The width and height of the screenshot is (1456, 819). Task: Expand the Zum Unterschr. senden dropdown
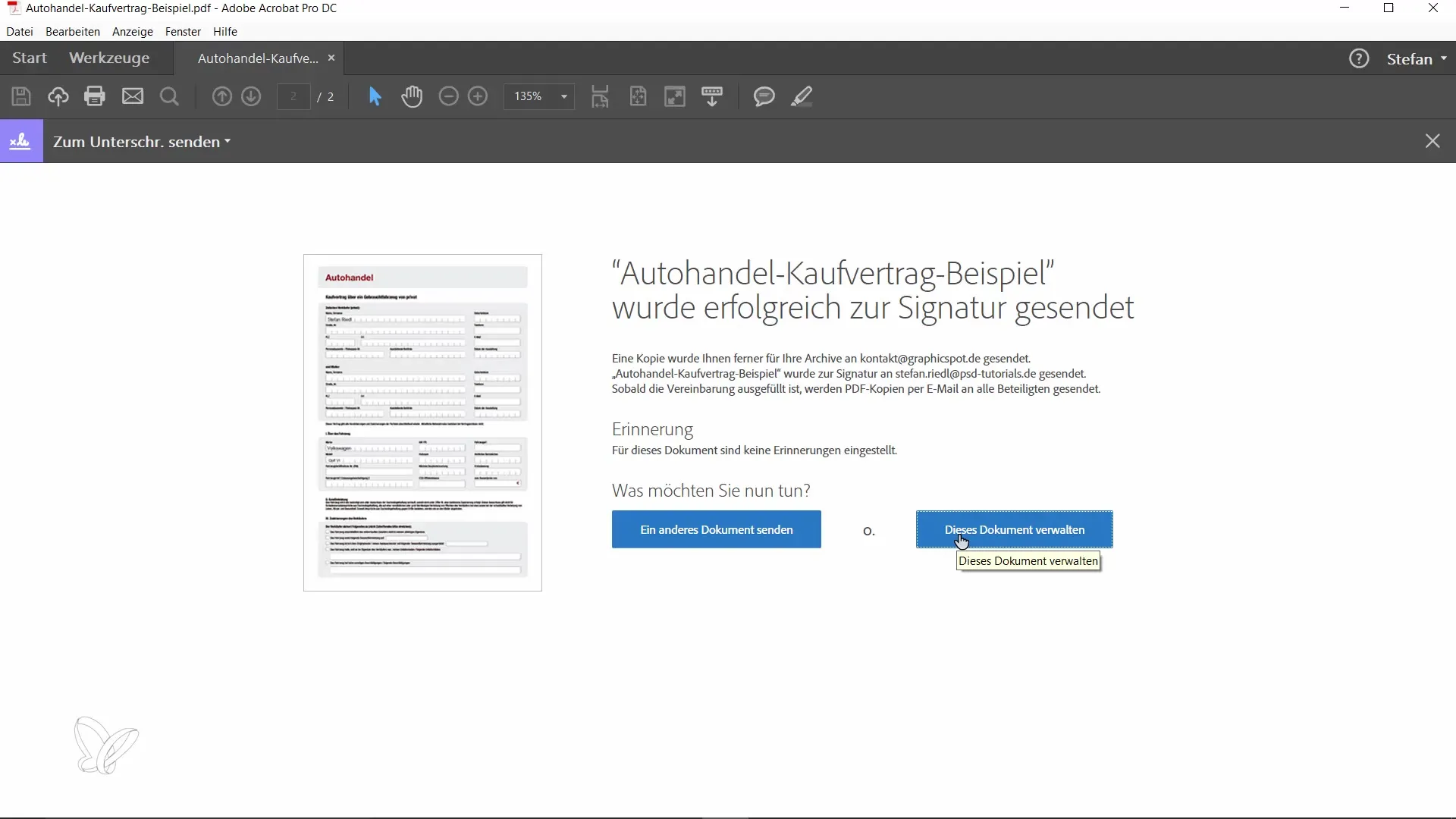[142, 142]
